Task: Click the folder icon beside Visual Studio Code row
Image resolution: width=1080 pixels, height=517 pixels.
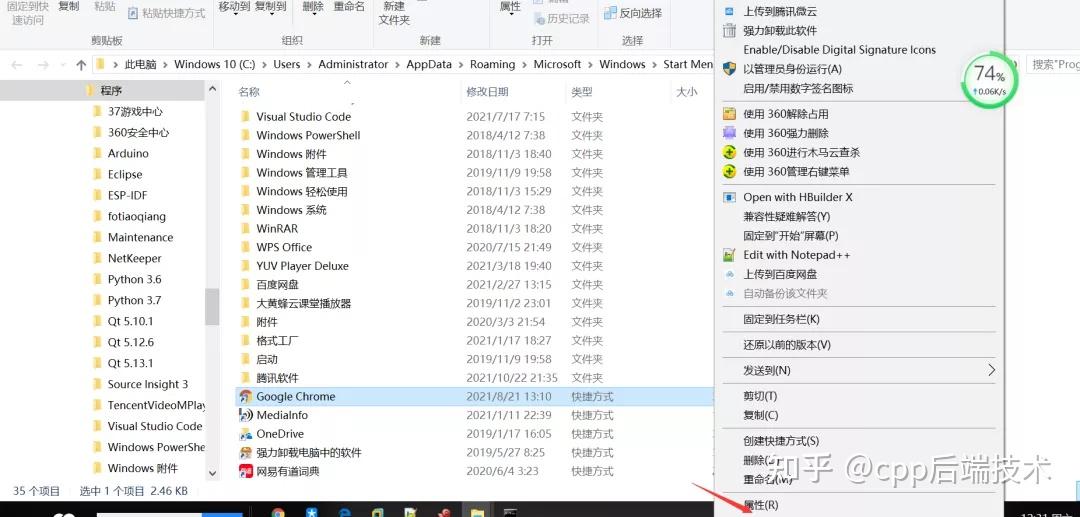Action: (245, 116)
